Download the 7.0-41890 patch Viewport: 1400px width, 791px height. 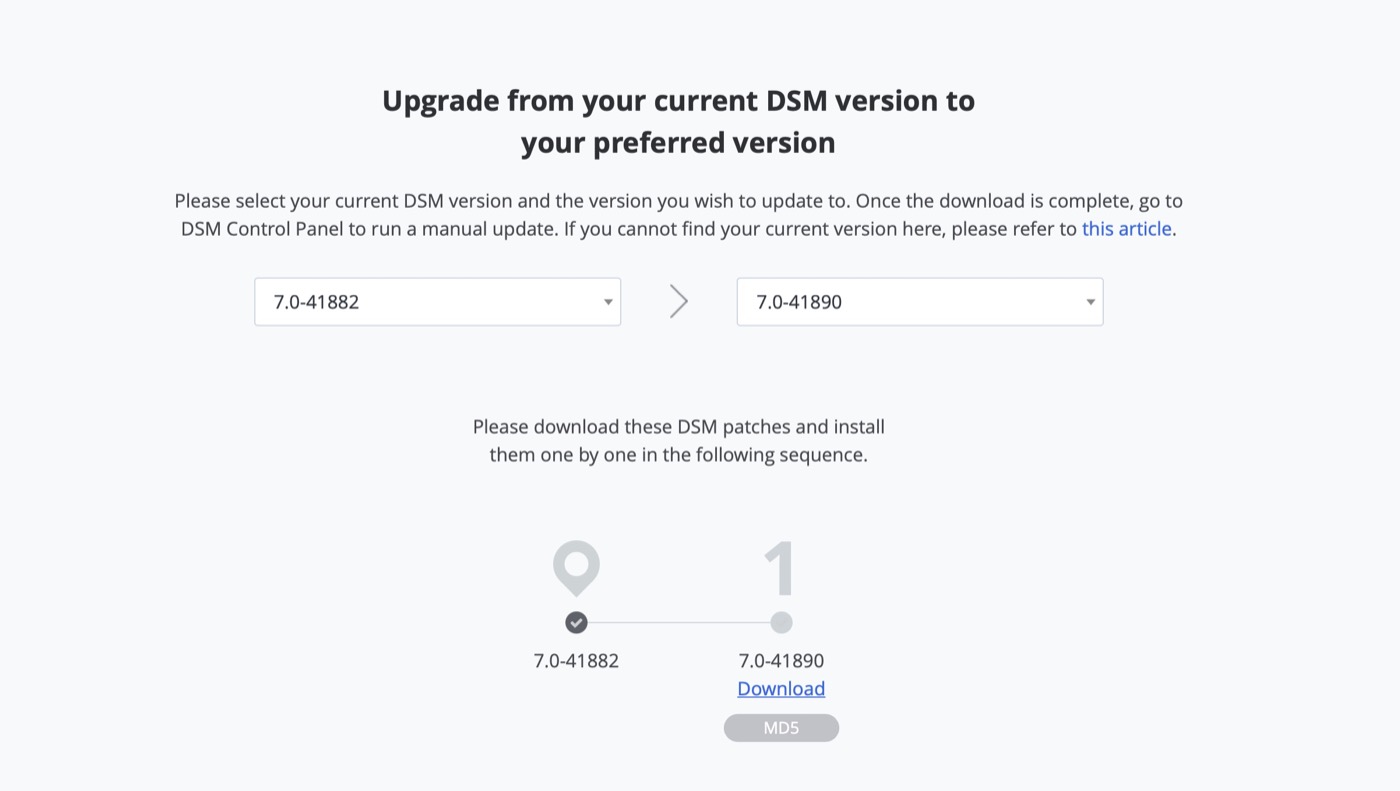781,689
